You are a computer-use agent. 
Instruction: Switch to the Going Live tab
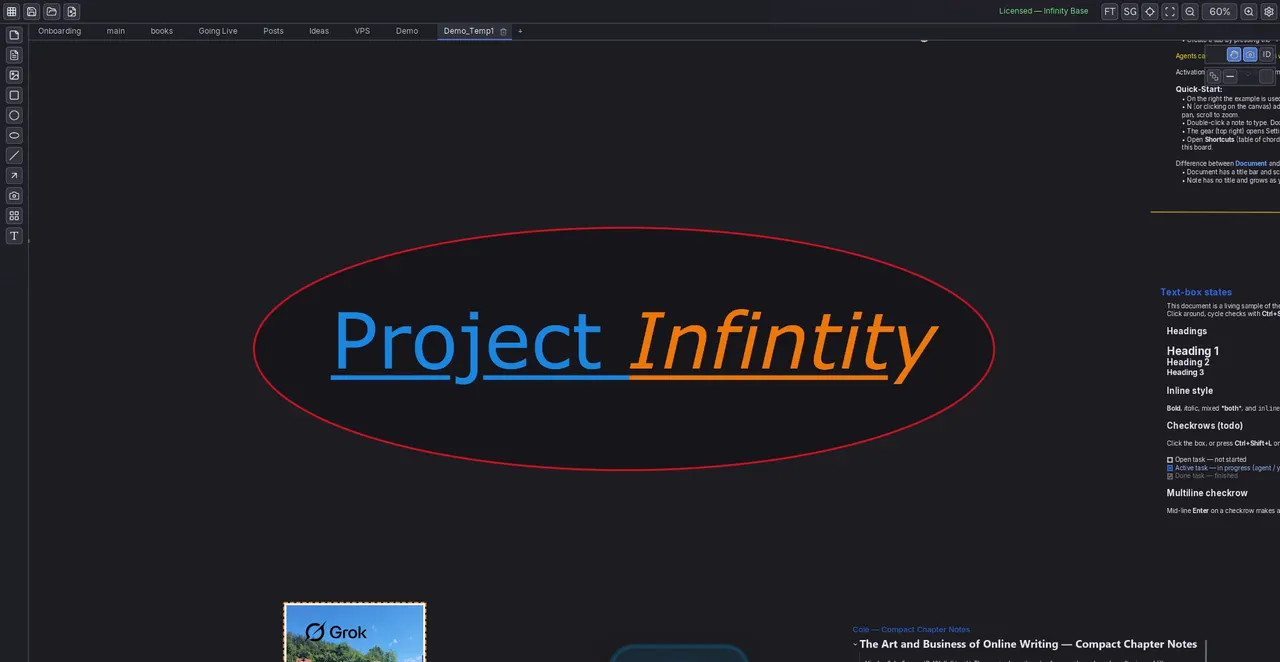point(218,31)
